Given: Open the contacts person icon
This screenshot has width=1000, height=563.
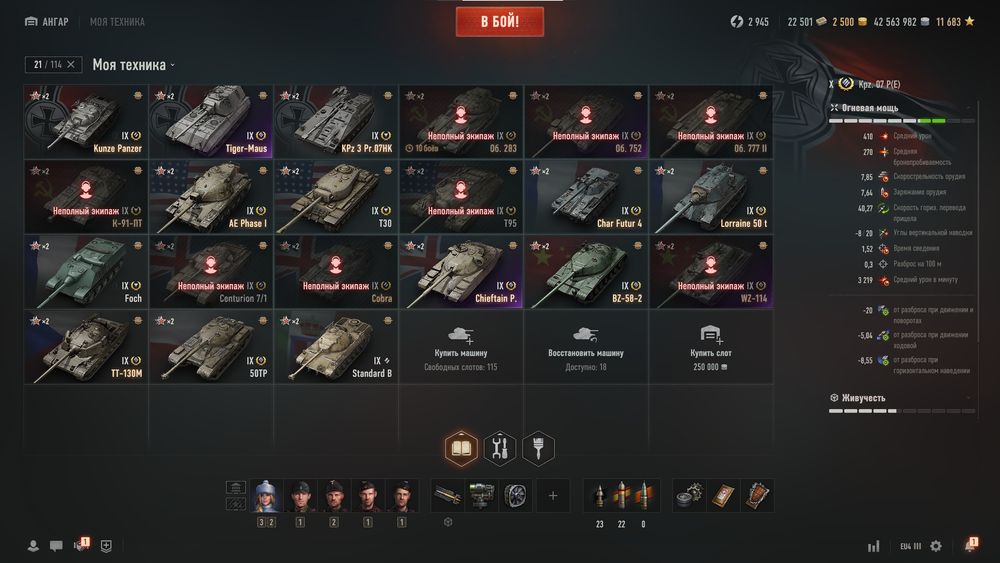Looking at the screenshot, I should 33,546.
